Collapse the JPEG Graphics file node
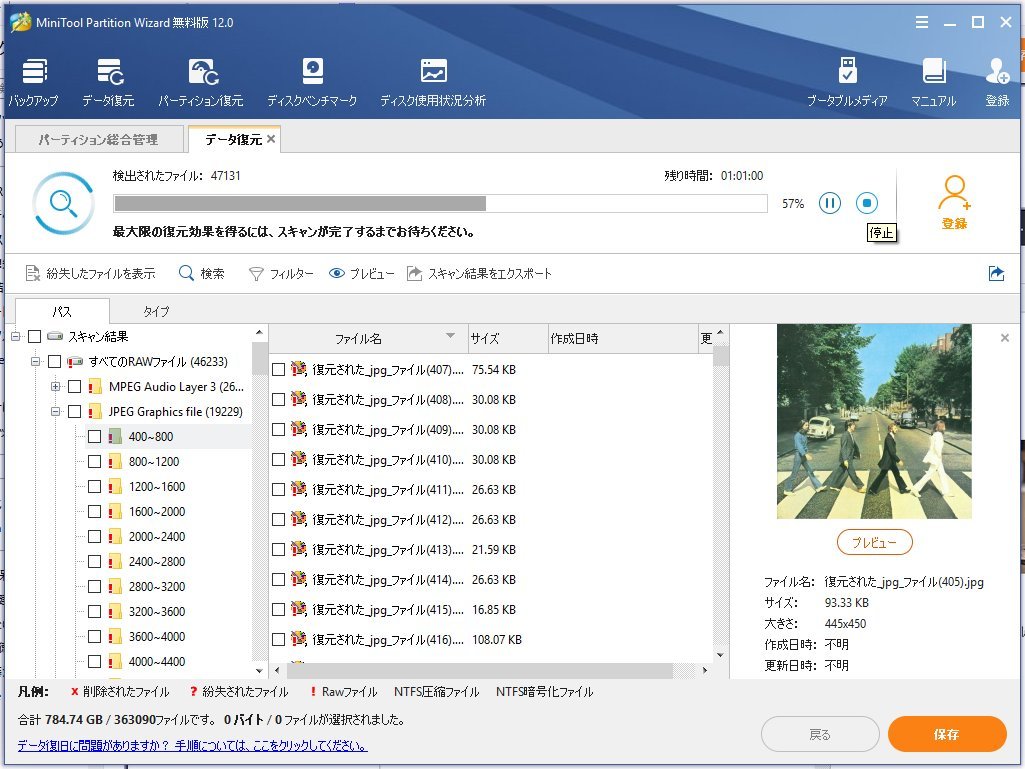Screen dimensions: 1025x769 tap(56, 411)
